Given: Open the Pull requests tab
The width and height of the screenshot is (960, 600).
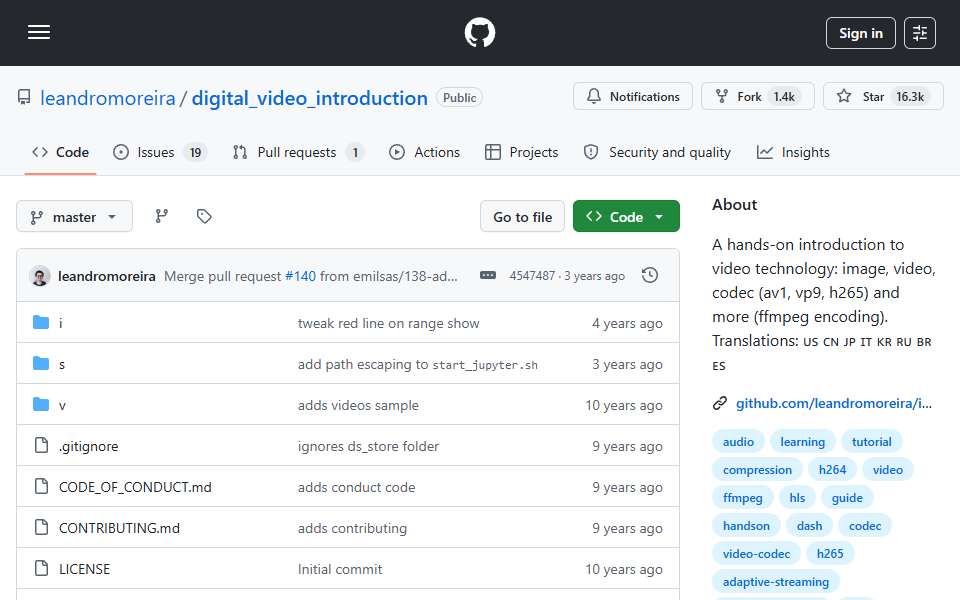Looking at the screenshot, I should (298, 152).
